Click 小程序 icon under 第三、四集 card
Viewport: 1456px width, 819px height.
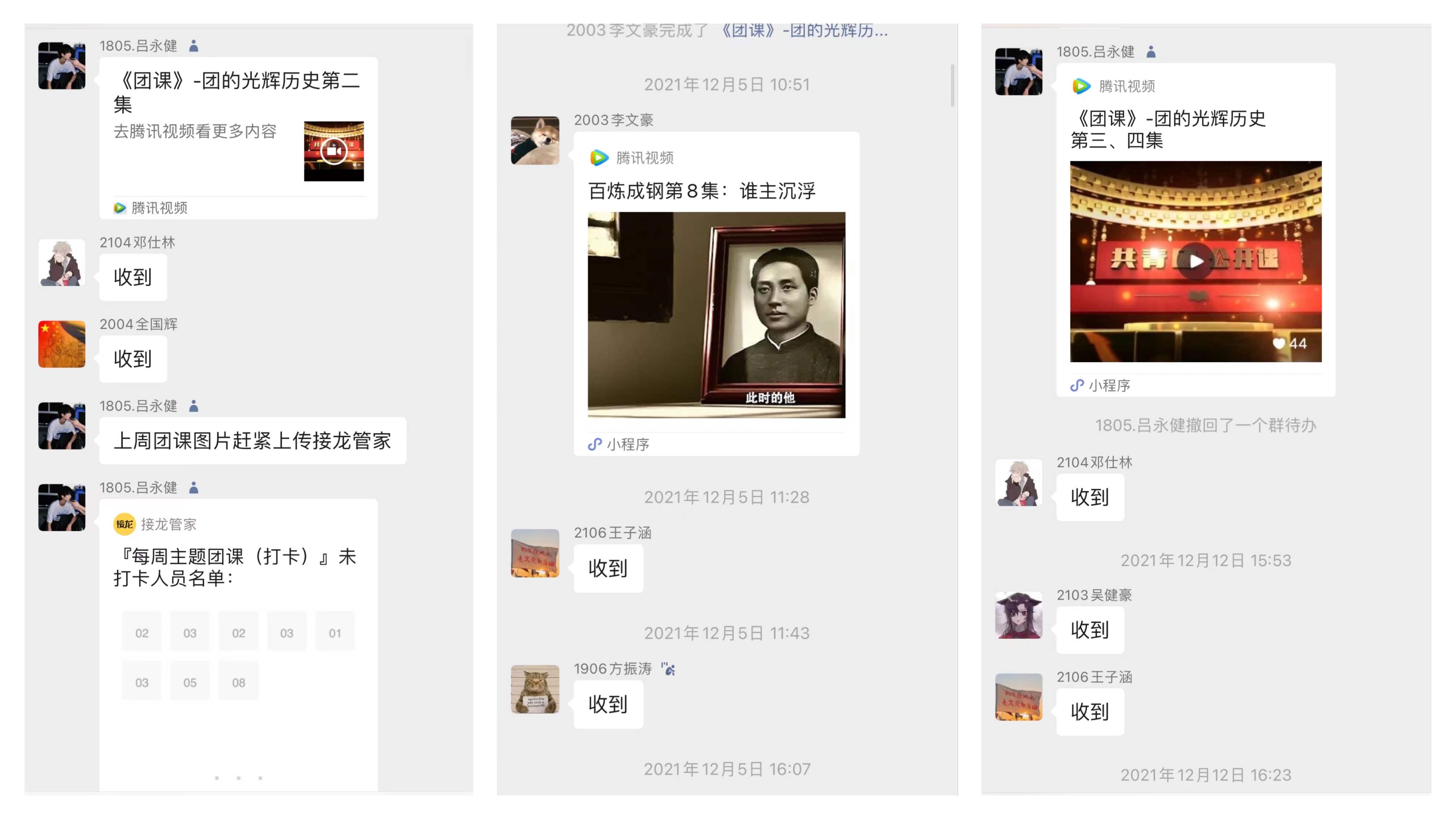[1077, 385]
